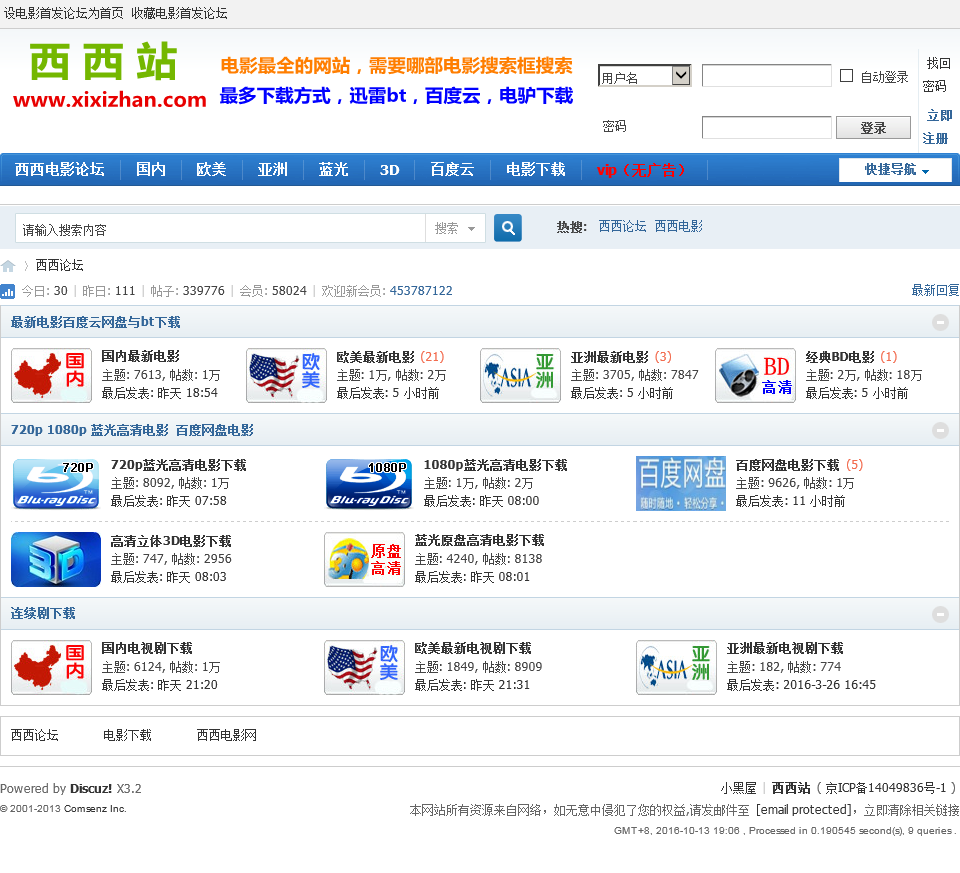The width and height of the screenshot is (960, 873).
Task: Open the 亚洲 nav item
Action: (272, 170)
